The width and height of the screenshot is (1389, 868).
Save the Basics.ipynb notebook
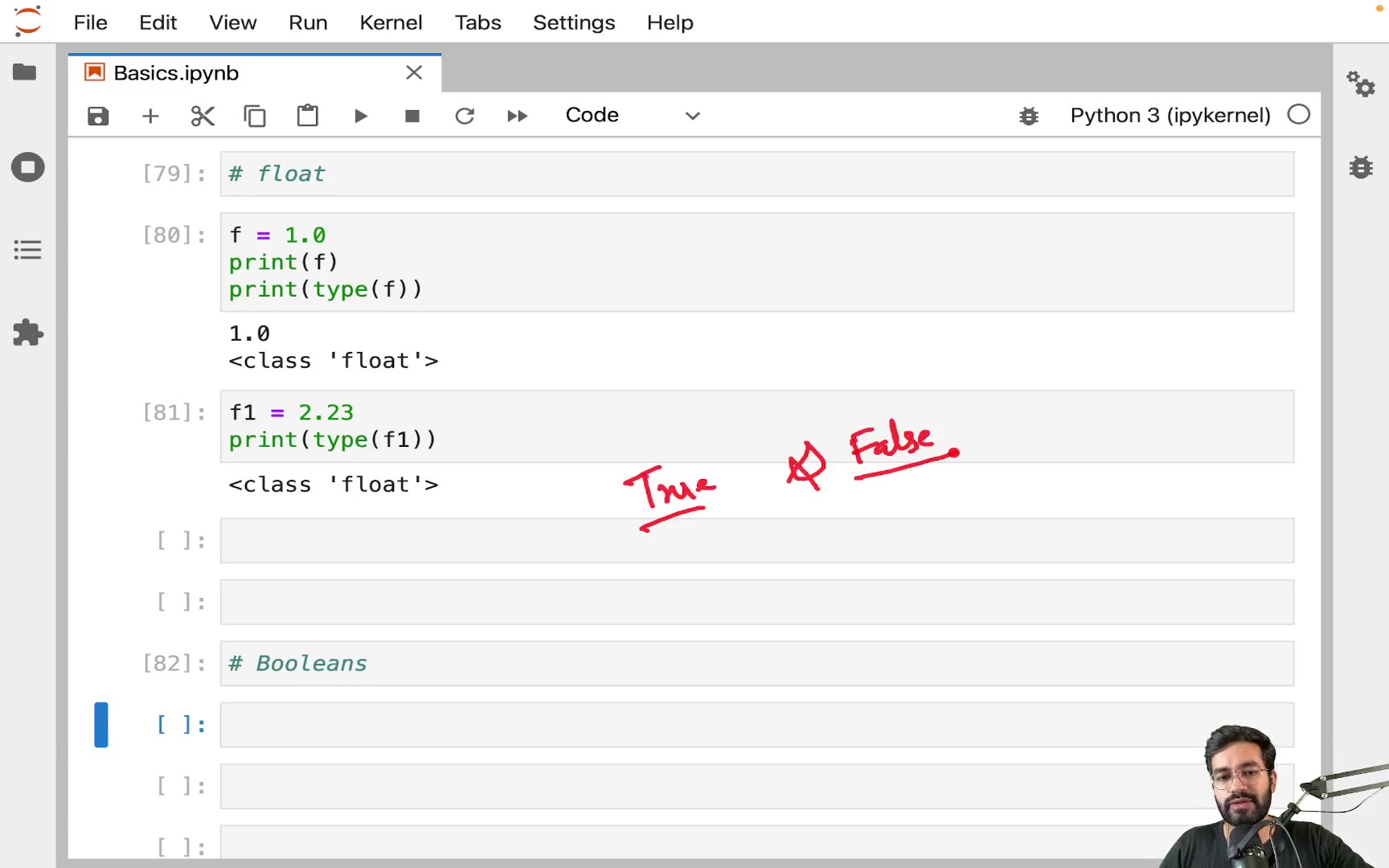pos(97,116)
